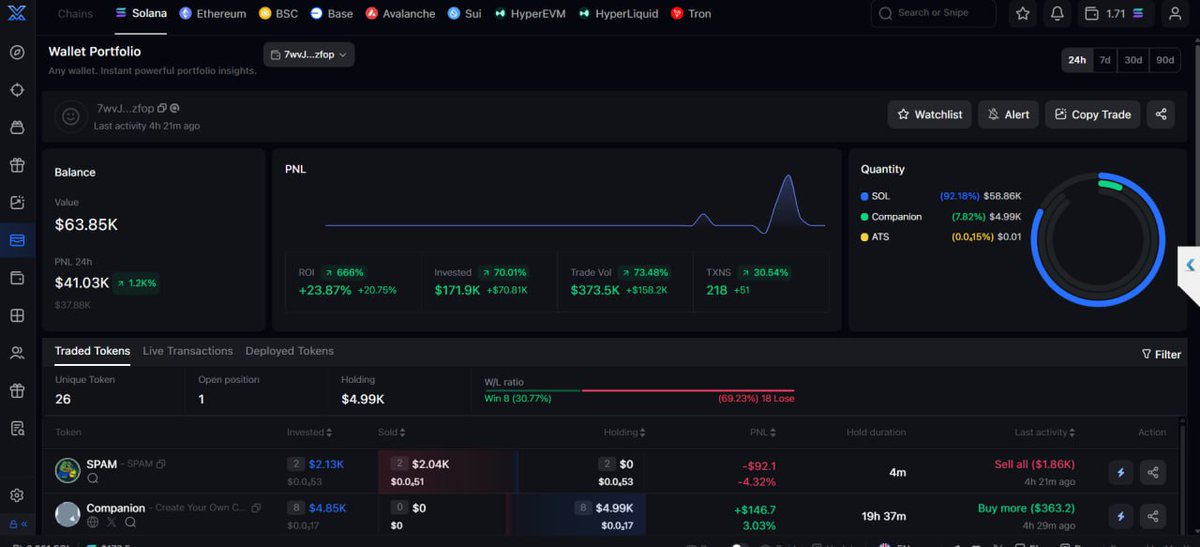
Task: Click the green Companion legend dot
Action: point(865,216)
